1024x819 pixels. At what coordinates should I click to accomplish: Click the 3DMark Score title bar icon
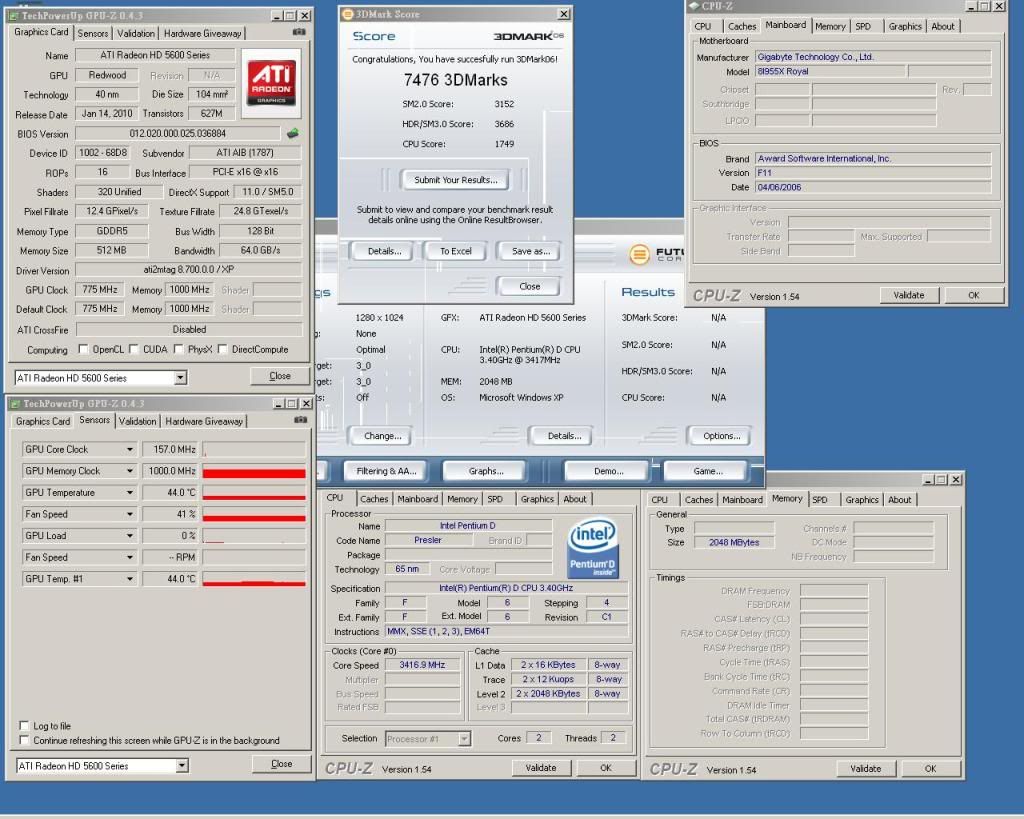(346, 14)
